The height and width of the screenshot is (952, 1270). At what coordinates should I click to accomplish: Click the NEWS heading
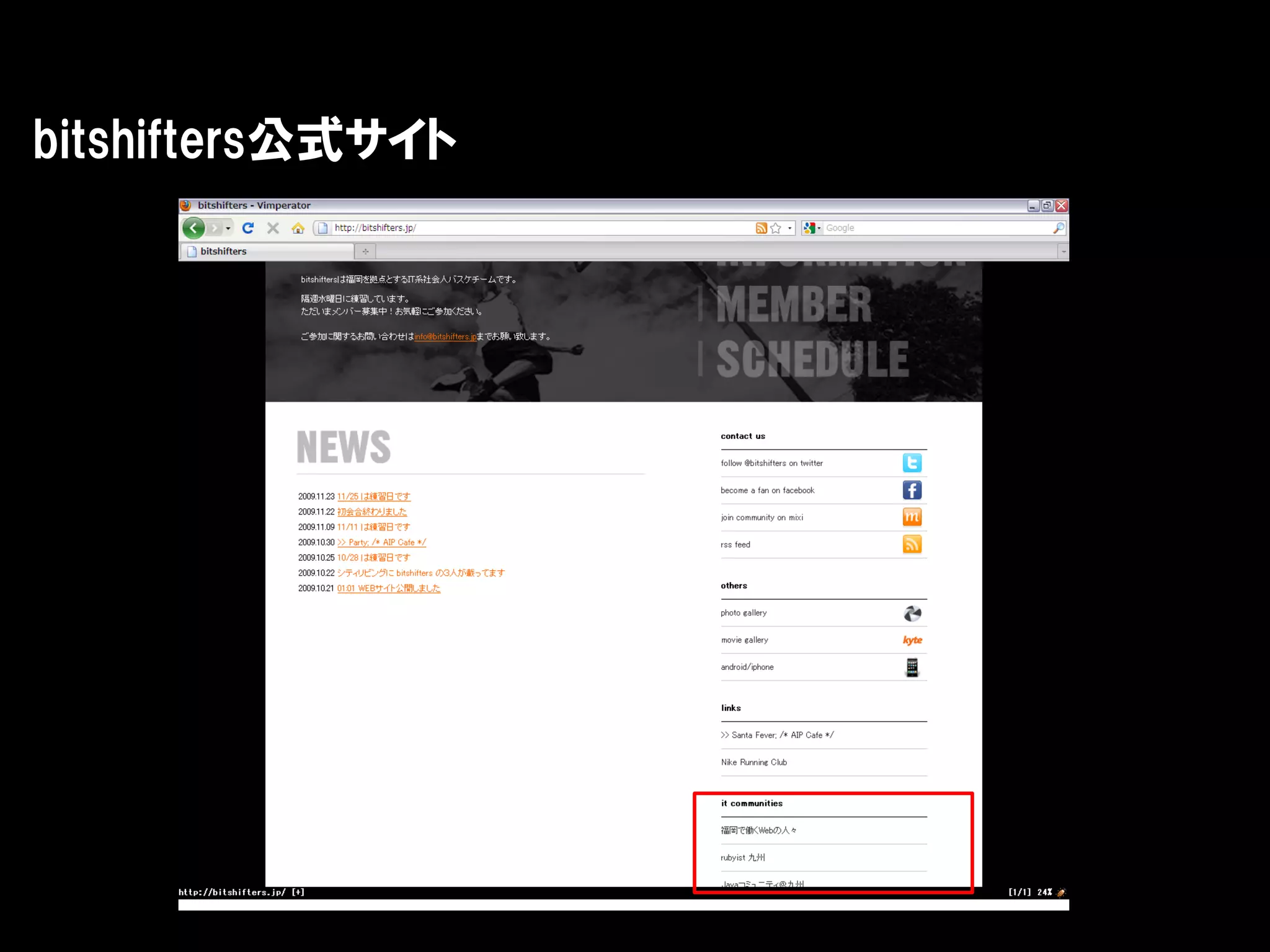[x=344, y=447]
